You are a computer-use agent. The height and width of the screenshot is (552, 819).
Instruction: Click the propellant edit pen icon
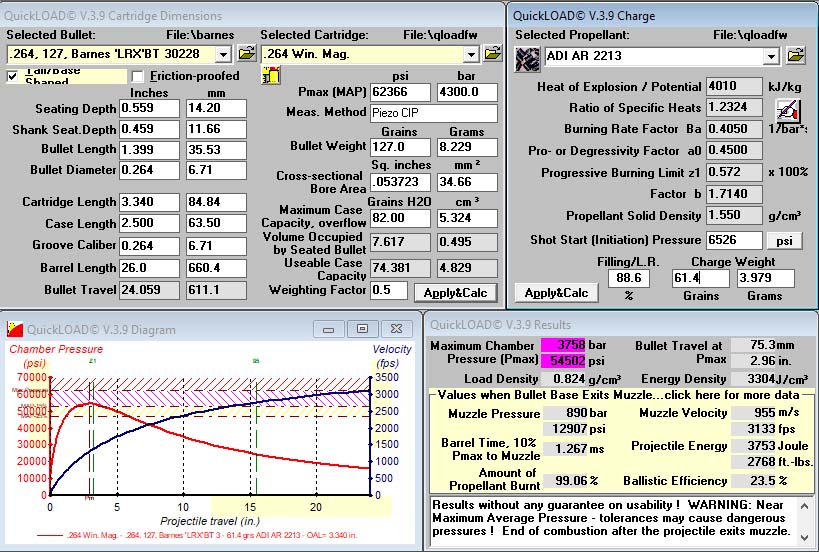point(788,109)
